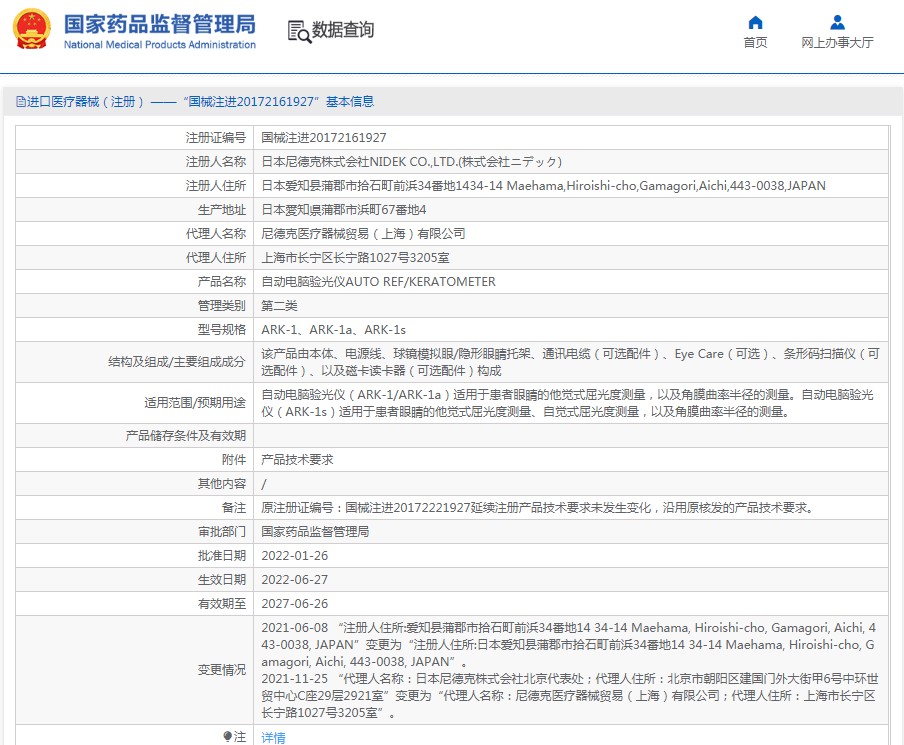
Task: Click the 数据查询 heading
Action: 343,30
